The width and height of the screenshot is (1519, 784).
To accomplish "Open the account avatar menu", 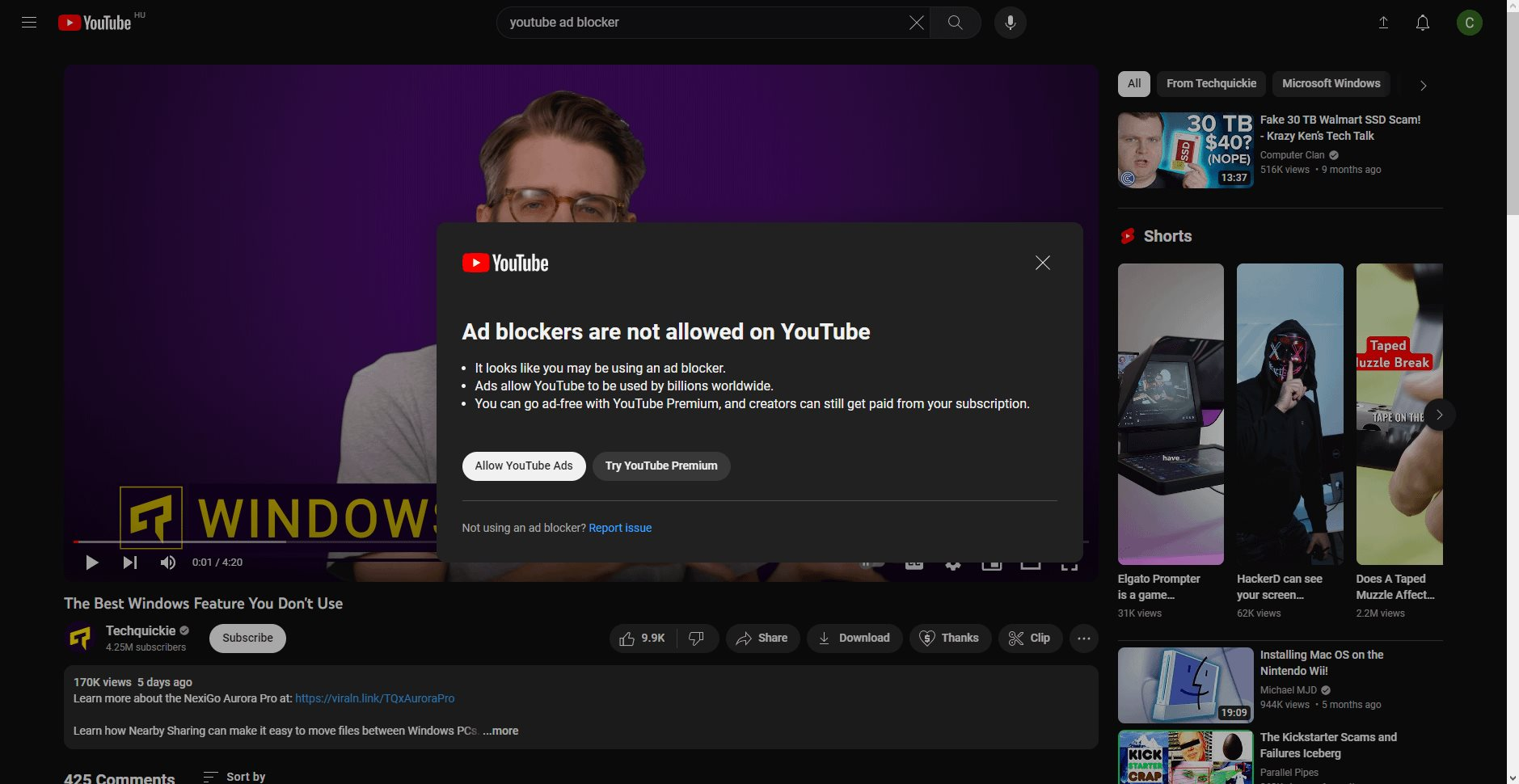I will [x=1469, y=23].
